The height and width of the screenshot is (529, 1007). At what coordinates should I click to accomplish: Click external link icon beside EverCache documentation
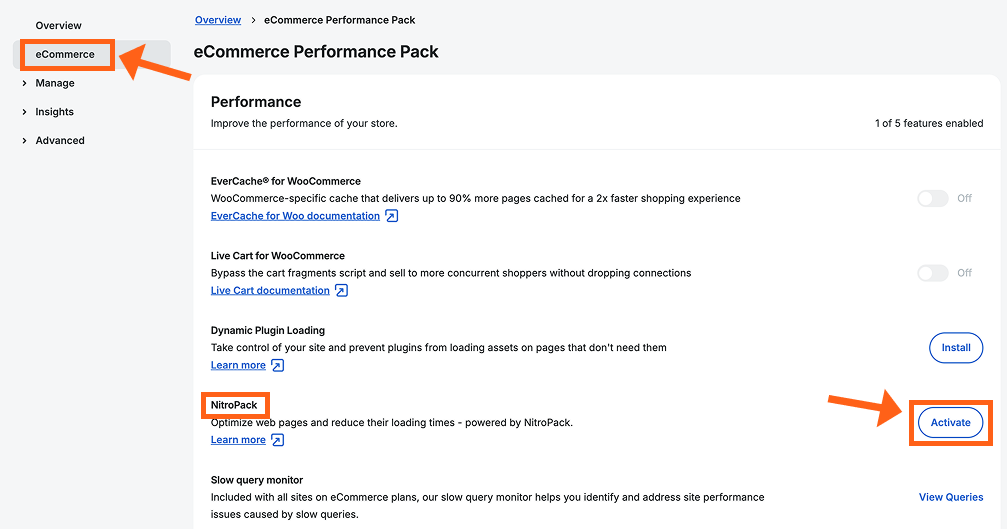pos(392,216)
